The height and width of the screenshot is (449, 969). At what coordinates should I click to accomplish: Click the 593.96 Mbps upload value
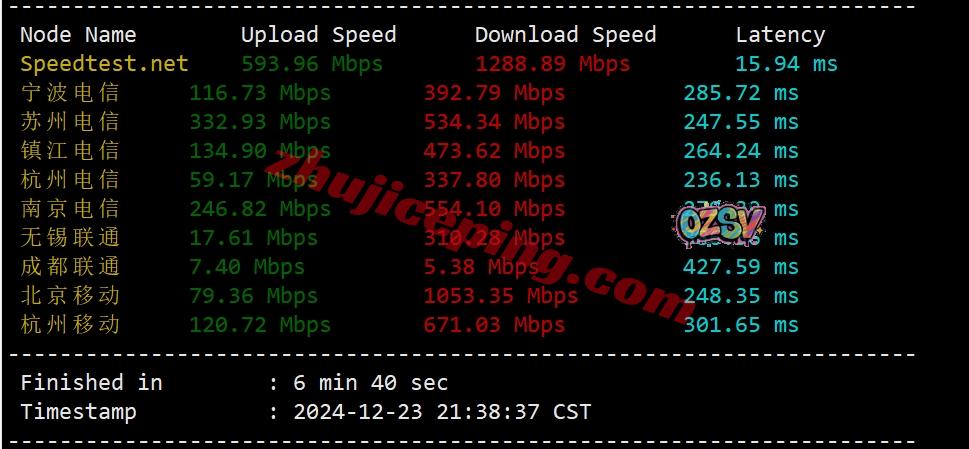(312, 64)
